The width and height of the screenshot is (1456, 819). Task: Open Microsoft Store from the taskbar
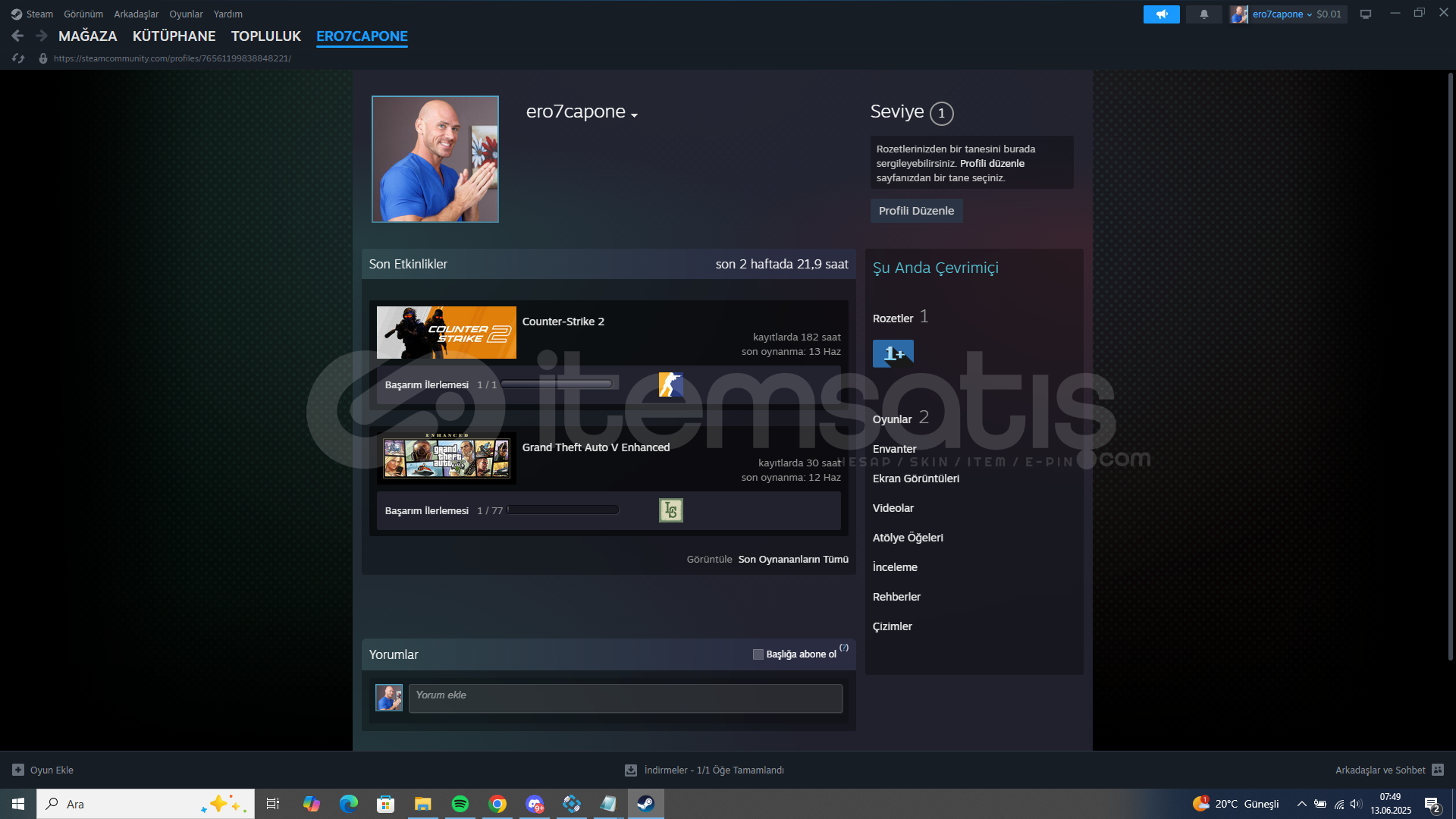tap(385, 804)
